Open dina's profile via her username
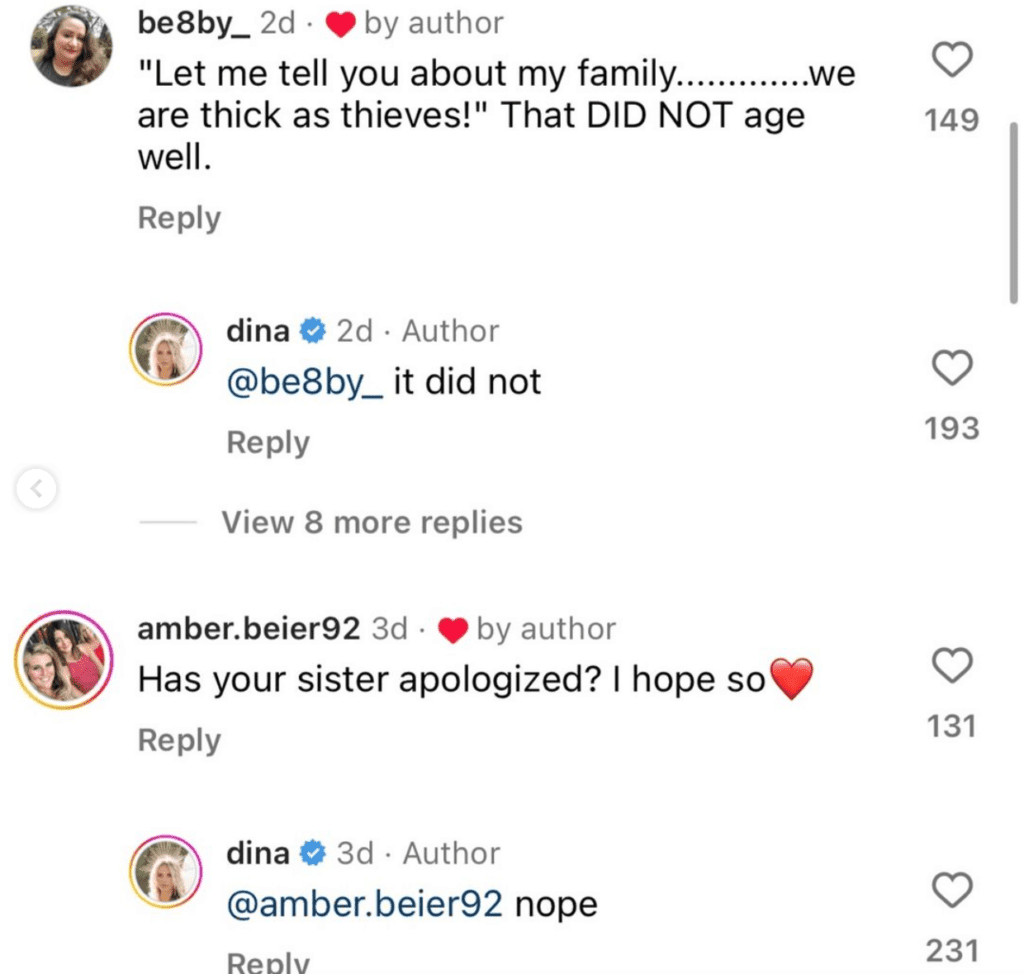1024x974 pixels. (x=257, y=330)
